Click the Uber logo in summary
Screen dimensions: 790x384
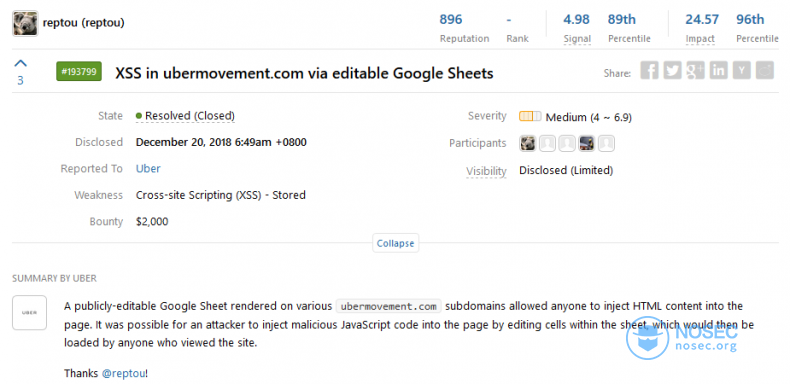click(x=30, y=312)
